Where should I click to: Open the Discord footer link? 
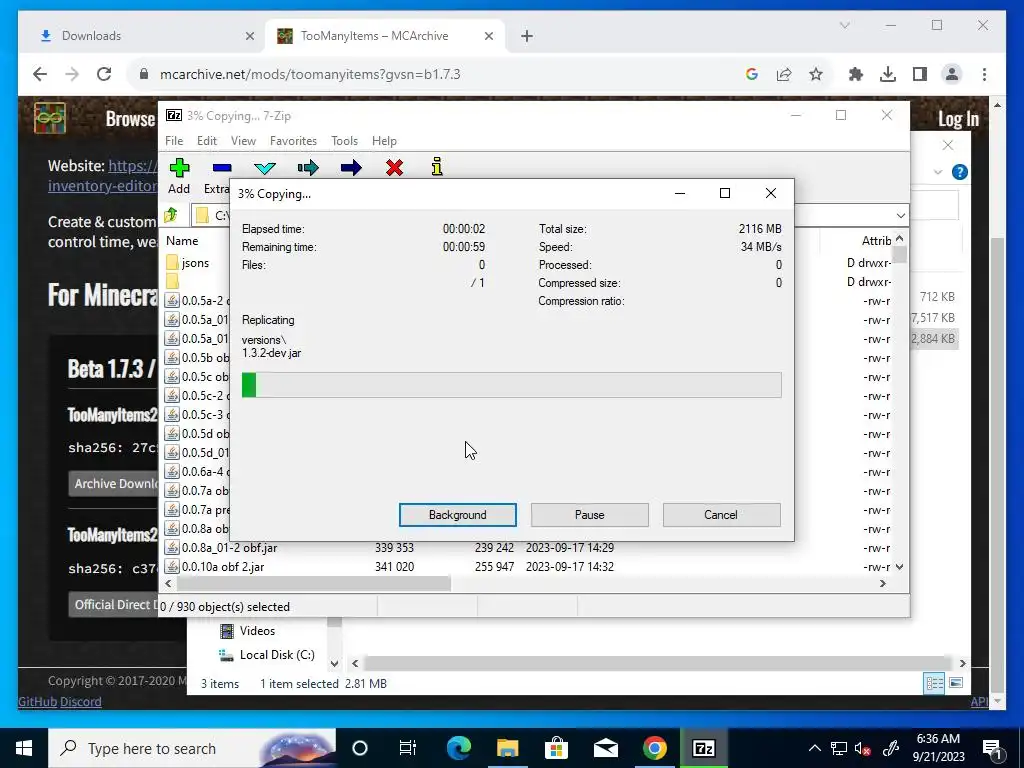81,702
